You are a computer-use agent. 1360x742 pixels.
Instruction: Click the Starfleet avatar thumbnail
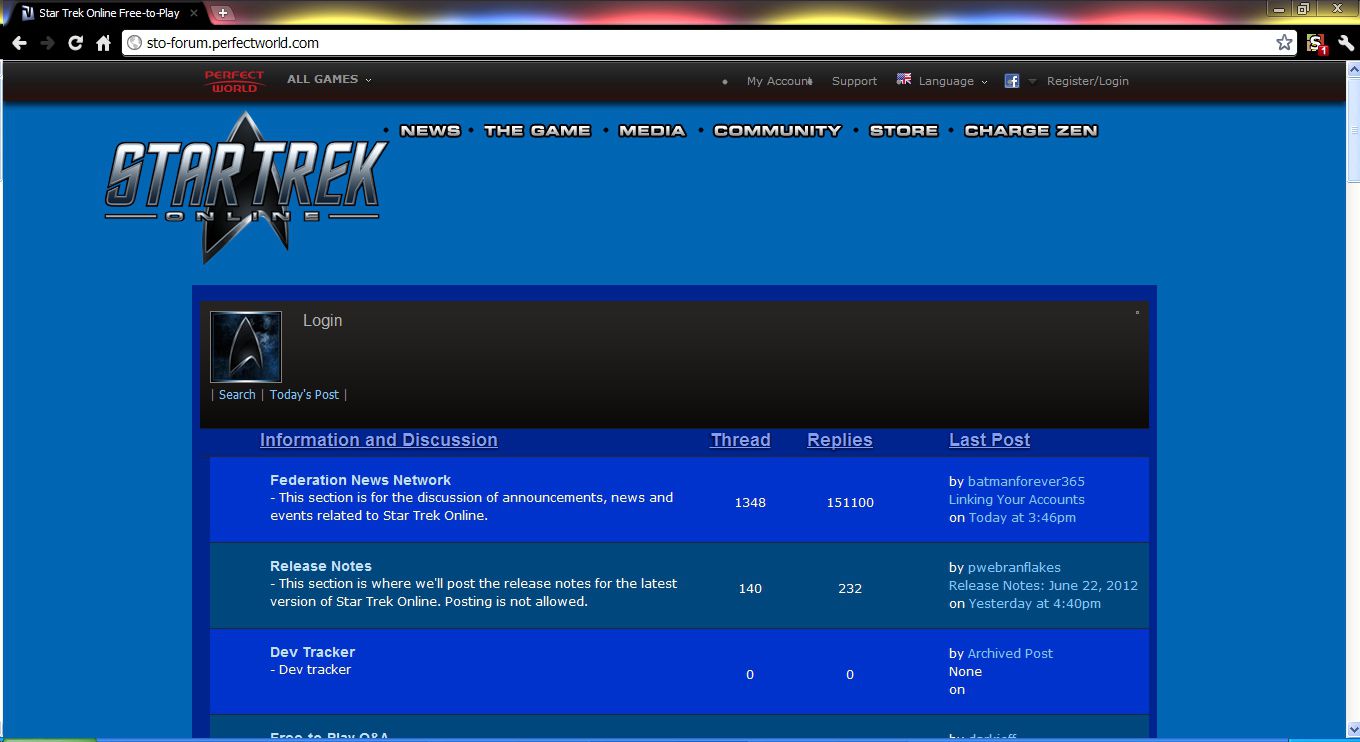point(246,347)
